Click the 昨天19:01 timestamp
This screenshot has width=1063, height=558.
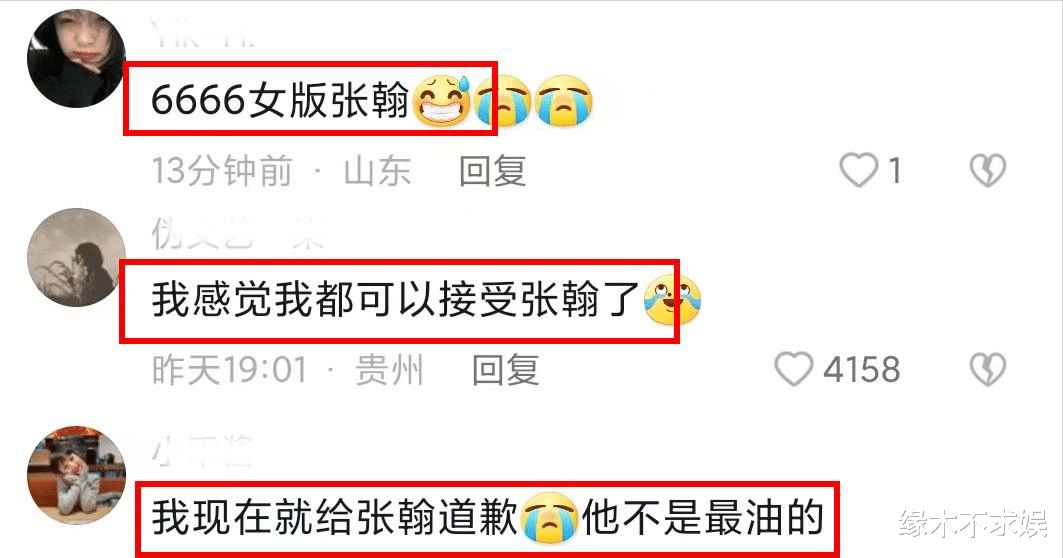[x=229, y=370]
